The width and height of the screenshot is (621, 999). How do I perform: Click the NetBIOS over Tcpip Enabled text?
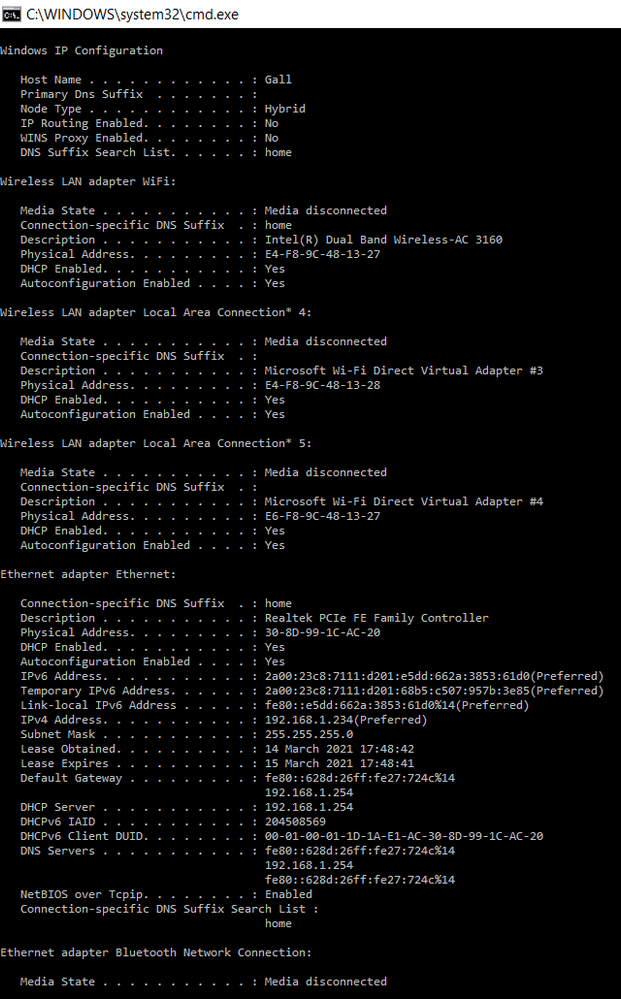[287, 894]
